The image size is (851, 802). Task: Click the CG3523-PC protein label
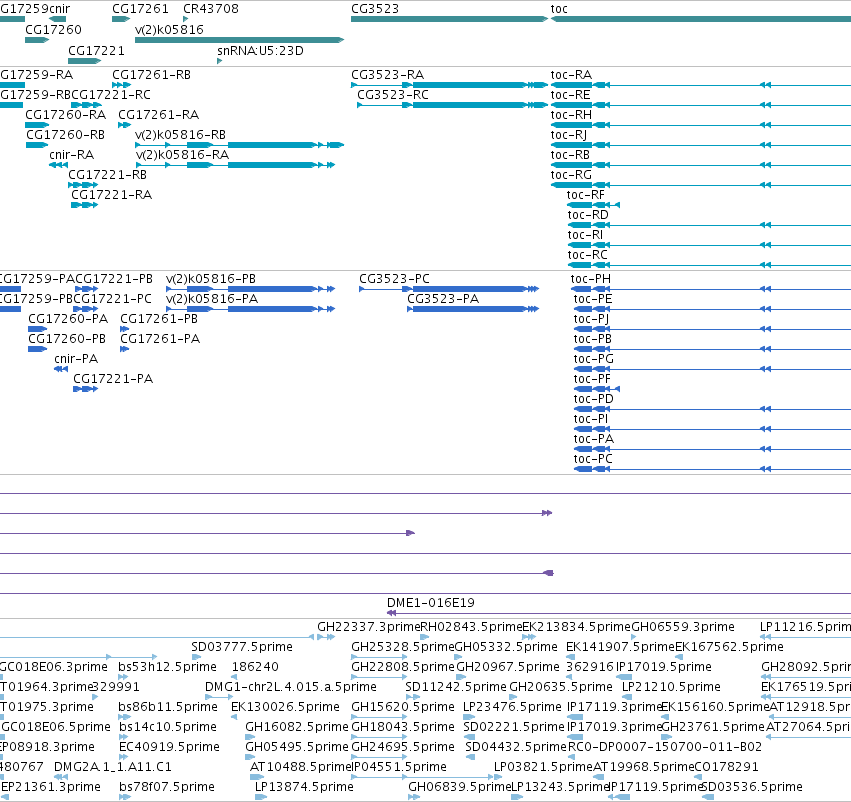click(395, 278)
